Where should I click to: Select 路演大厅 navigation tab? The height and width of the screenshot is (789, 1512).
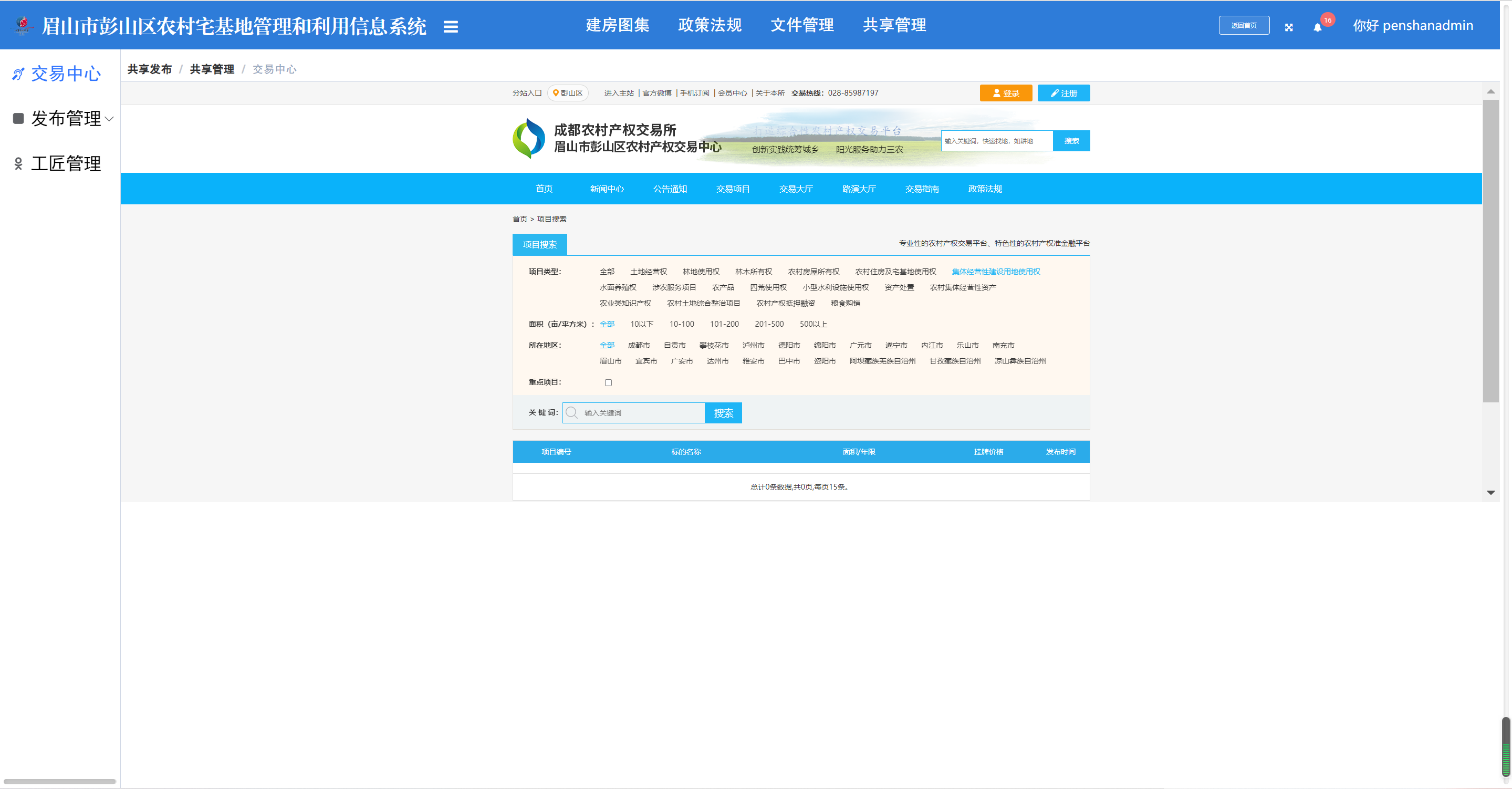tap(859, 189)
